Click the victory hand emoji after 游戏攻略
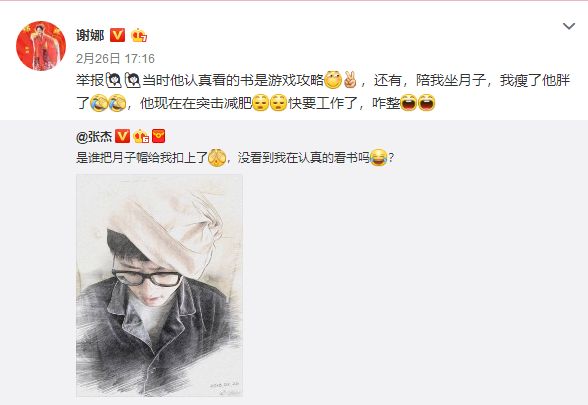This screenshot has height=405, width=588. (351, 80)
